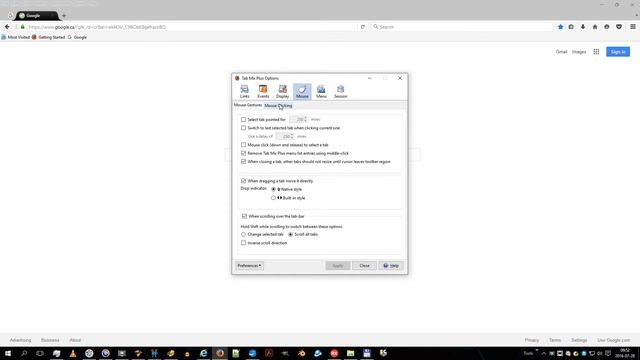Open Privacy footer link

click(x=532, y=340)
